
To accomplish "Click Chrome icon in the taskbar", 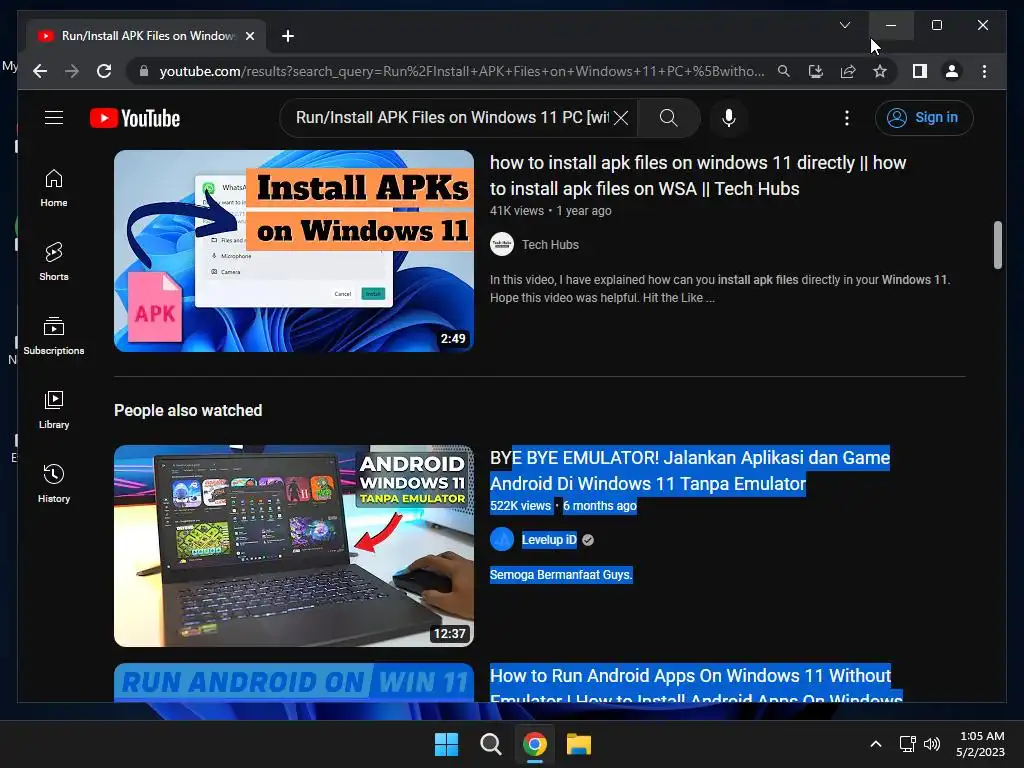I will click(534, 744).
